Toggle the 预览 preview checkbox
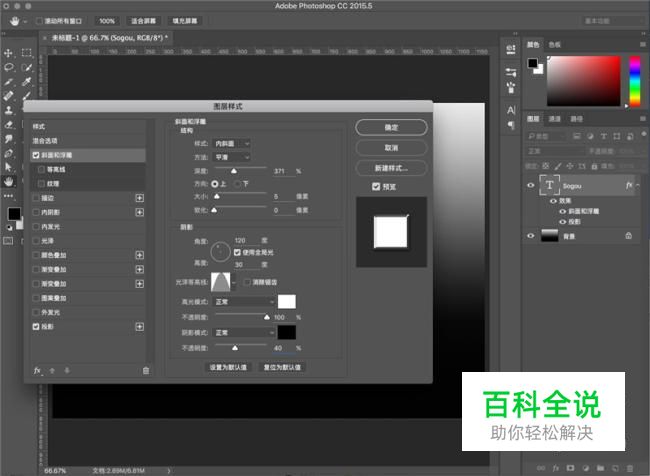This screenshot has width=650, height=476. (376, 187)
